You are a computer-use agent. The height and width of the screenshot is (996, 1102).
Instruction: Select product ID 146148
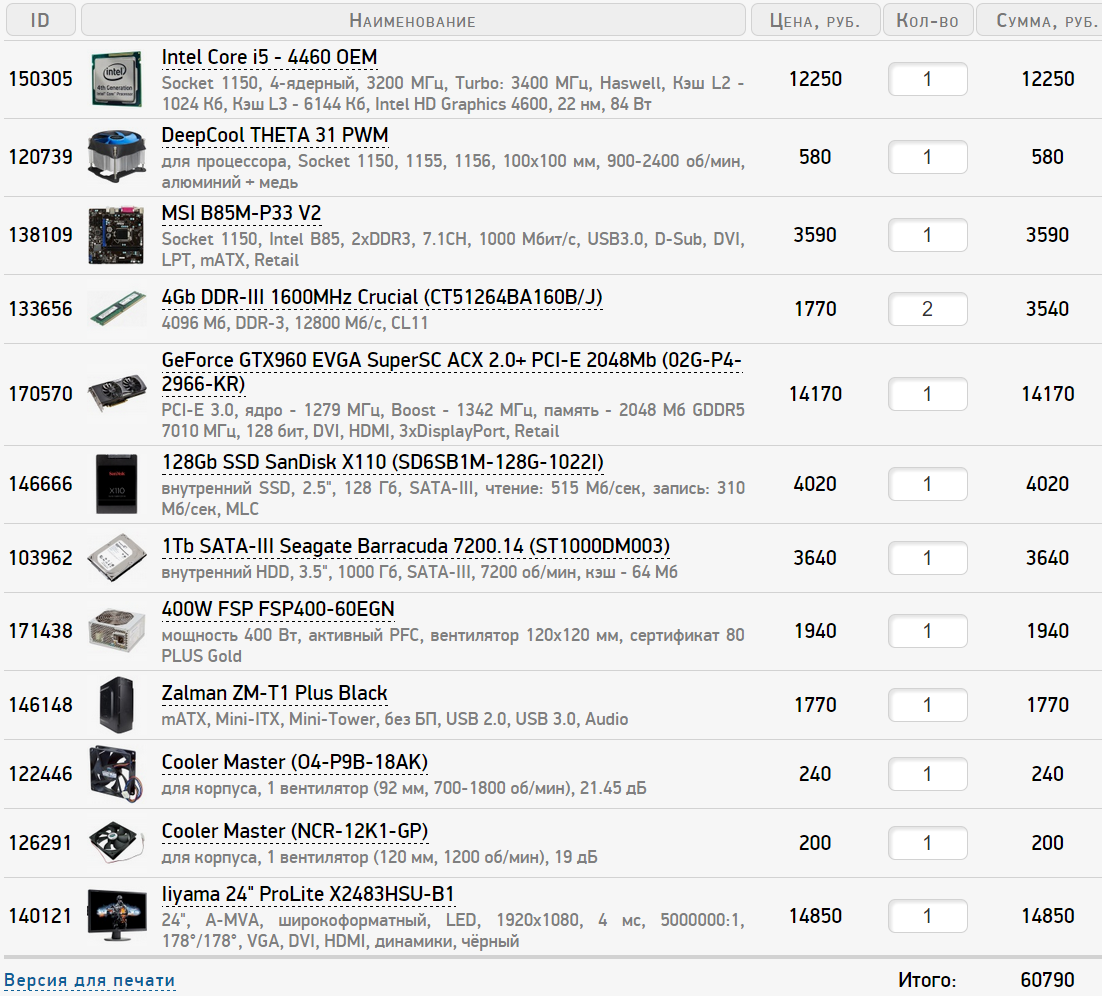(x=41, y=704)
